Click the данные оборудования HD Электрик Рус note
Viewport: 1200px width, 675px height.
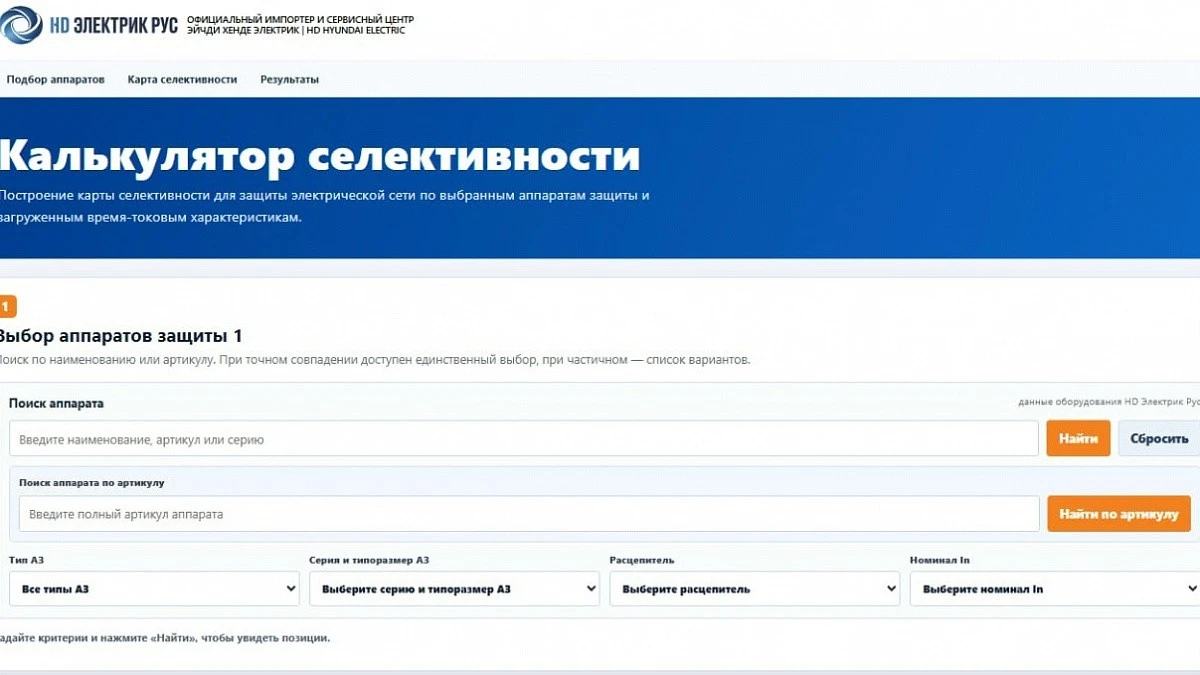1109,402
